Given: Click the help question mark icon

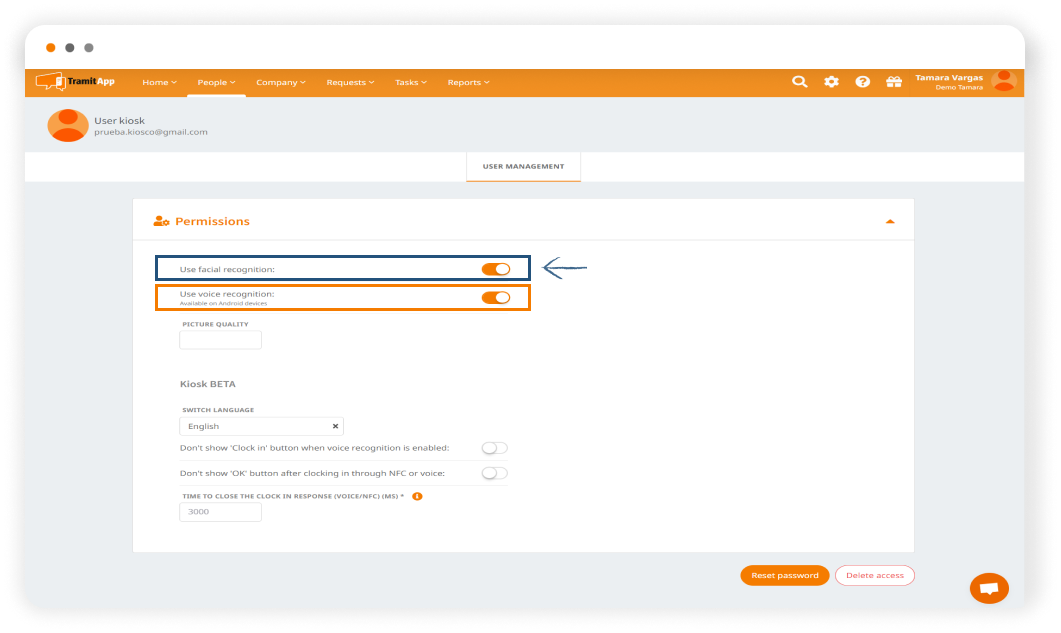Looking at the screenshot, I should pyautogui.click(x=862, y=82).
